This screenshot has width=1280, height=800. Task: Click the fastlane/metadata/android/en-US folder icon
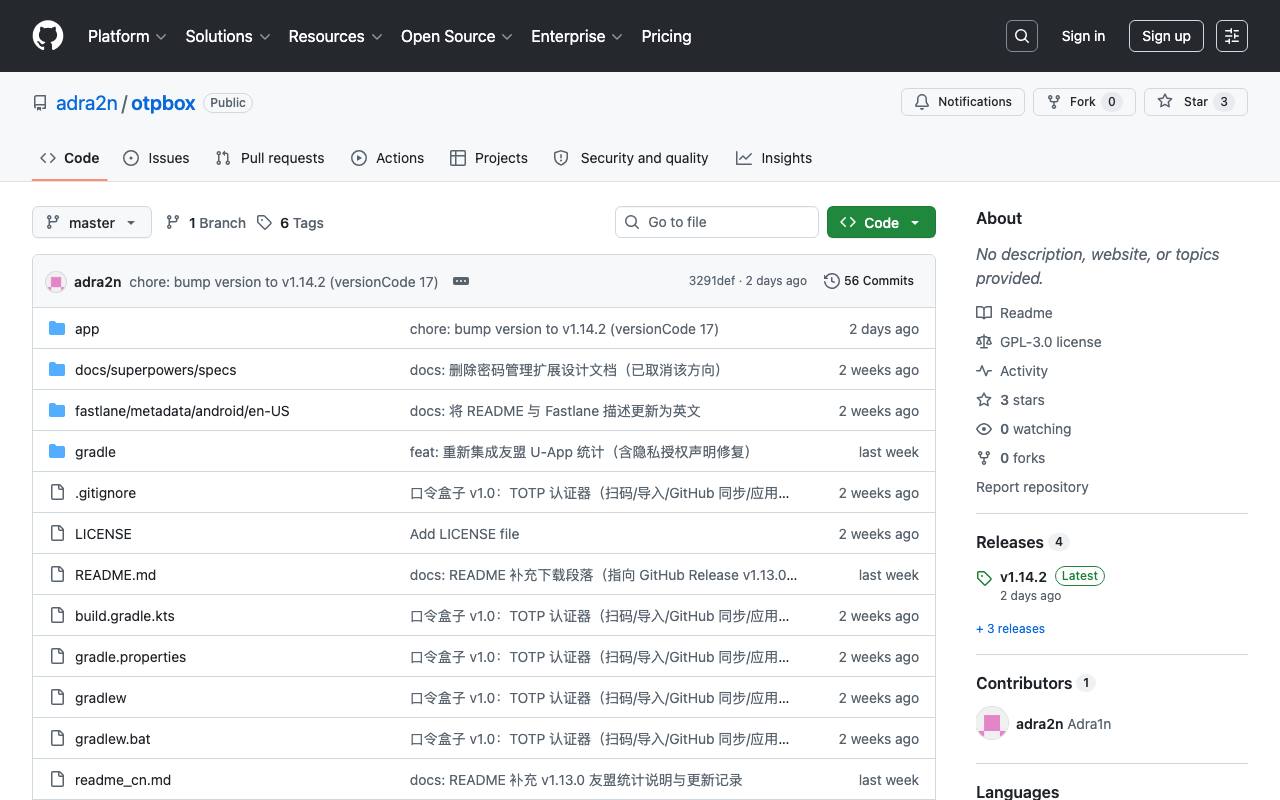click(57, 411)
